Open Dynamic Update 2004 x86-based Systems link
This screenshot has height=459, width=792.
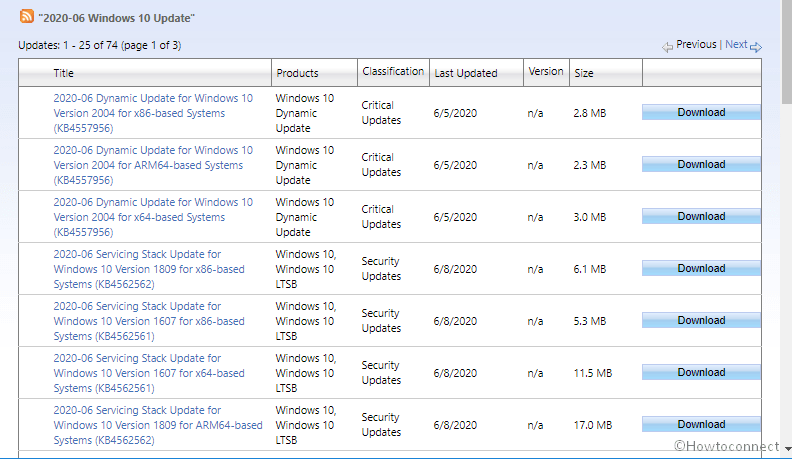click(x=153, y=113)
